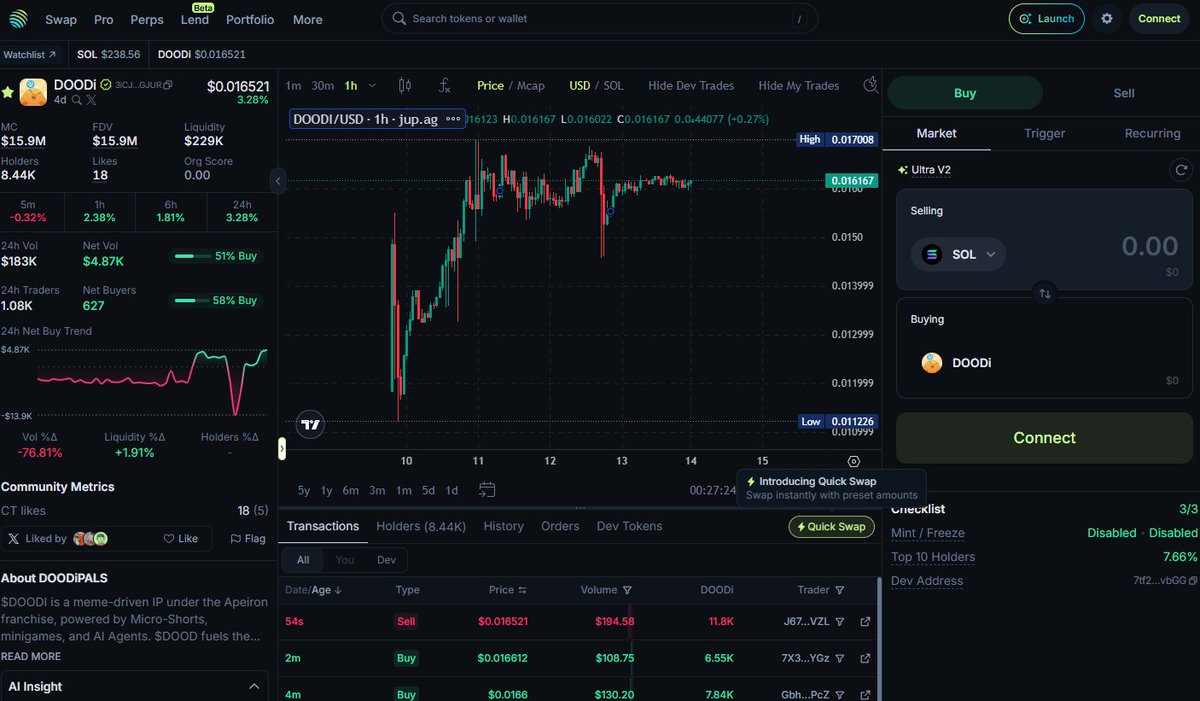
Task: Select the 30m chart interval
Action: click(322, 86)
